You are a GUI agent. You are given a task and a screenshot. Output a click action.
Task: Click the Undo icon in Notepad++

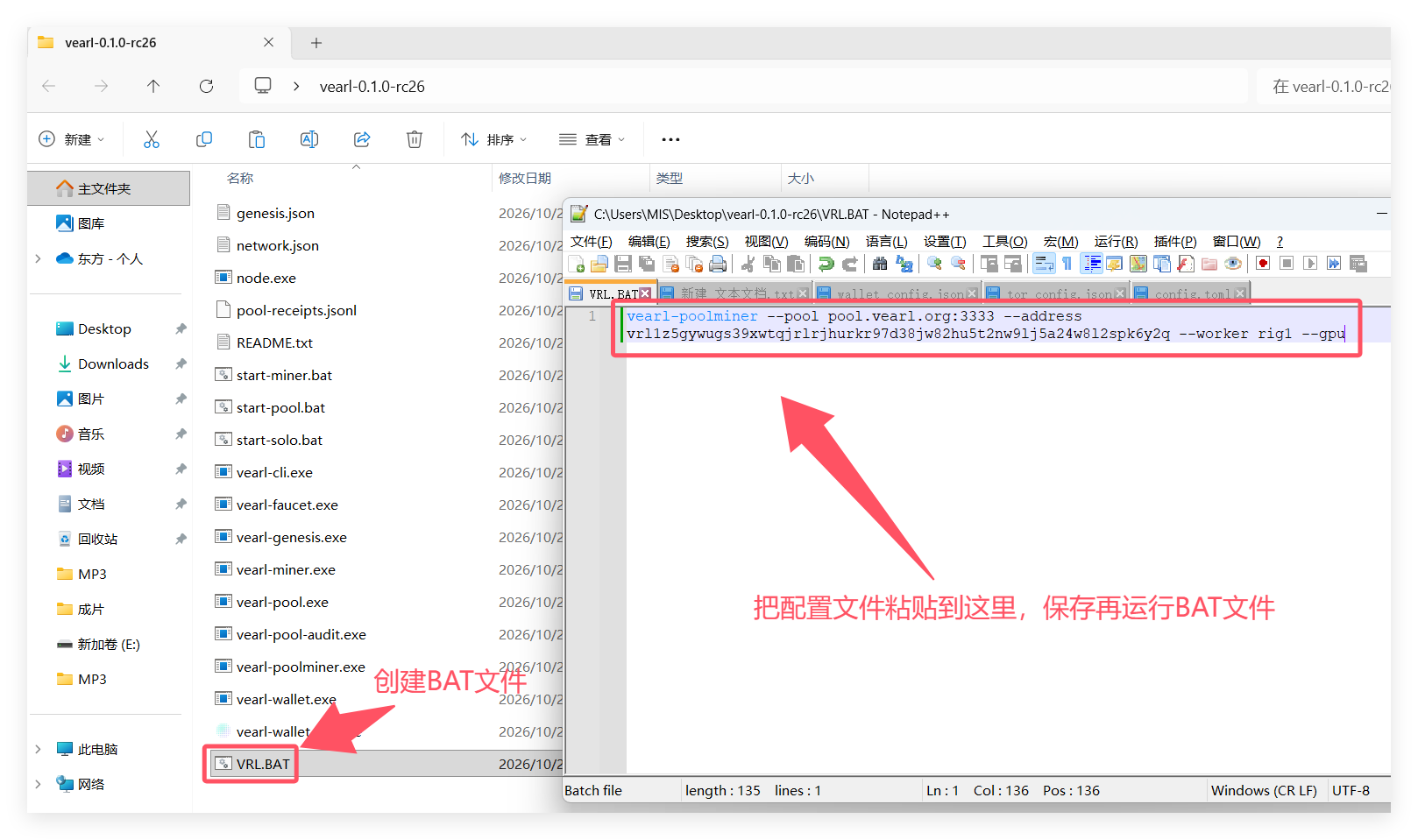(x=826, y=264)
